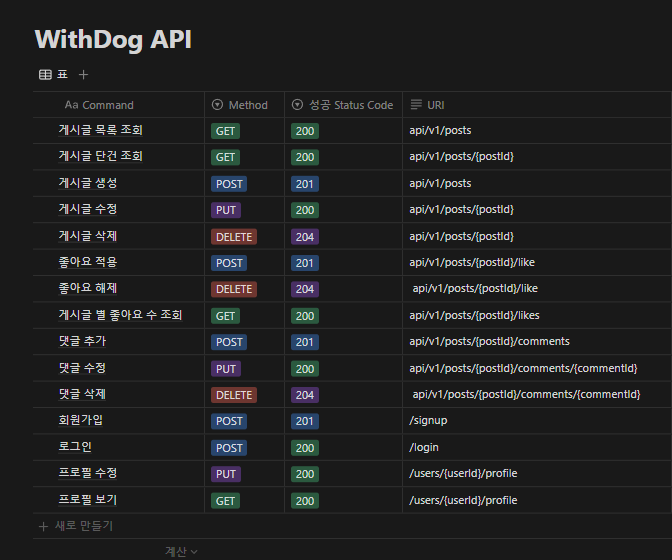Click POST tag in 게시글 생성 row

click(x=229, y=184)
